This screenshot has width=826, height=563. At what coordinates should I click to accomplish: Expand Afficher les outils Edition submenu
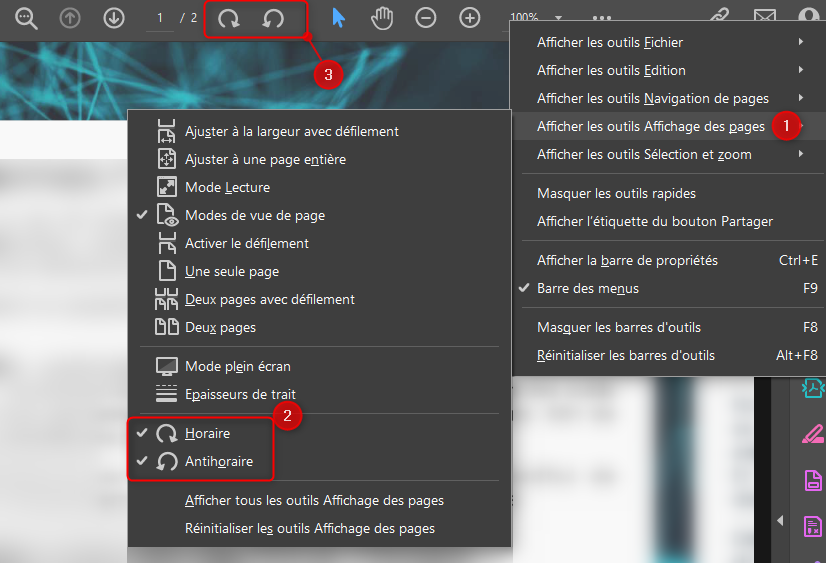point(611,71)
